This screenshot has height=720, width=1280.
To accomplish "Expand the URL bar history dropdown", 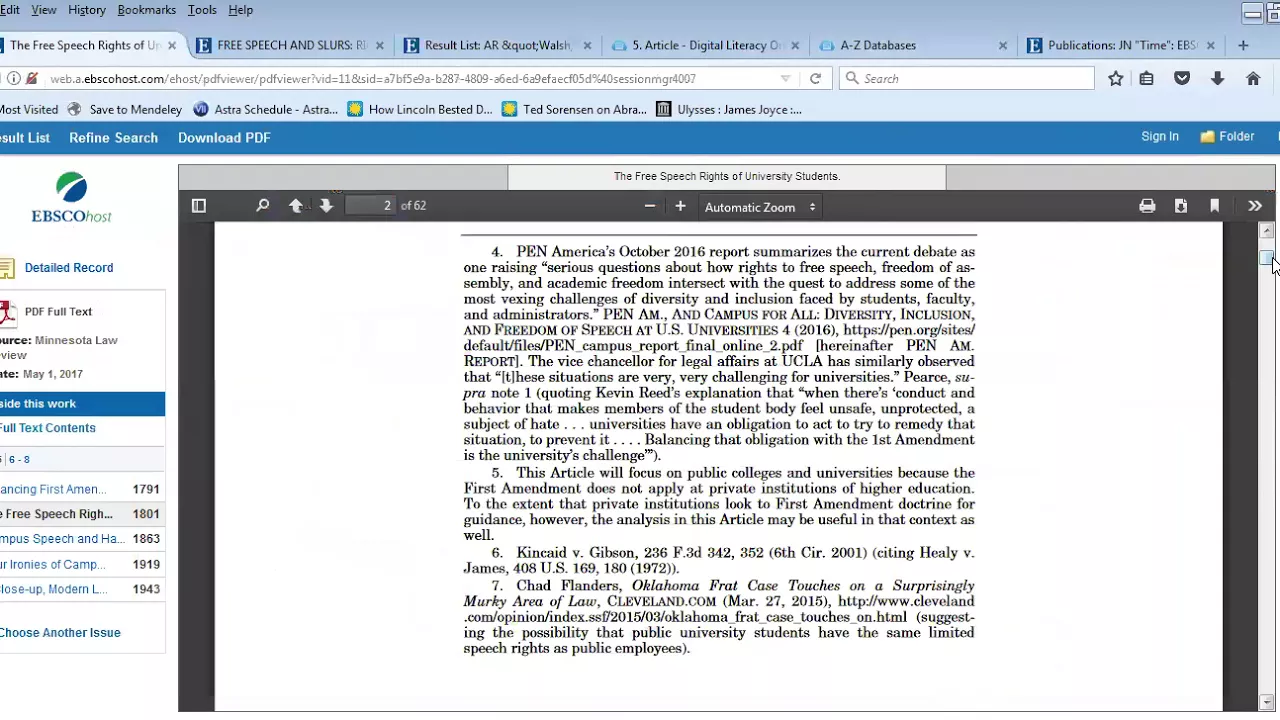I will point(785,78).
